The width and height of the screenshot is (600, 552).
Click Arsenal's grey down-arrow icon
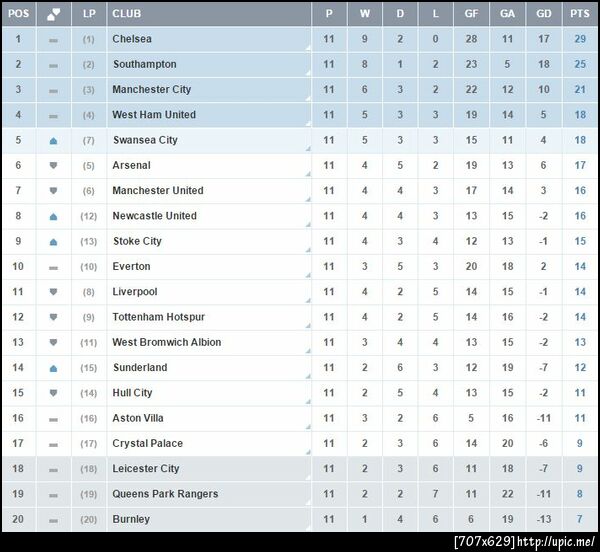53,166
